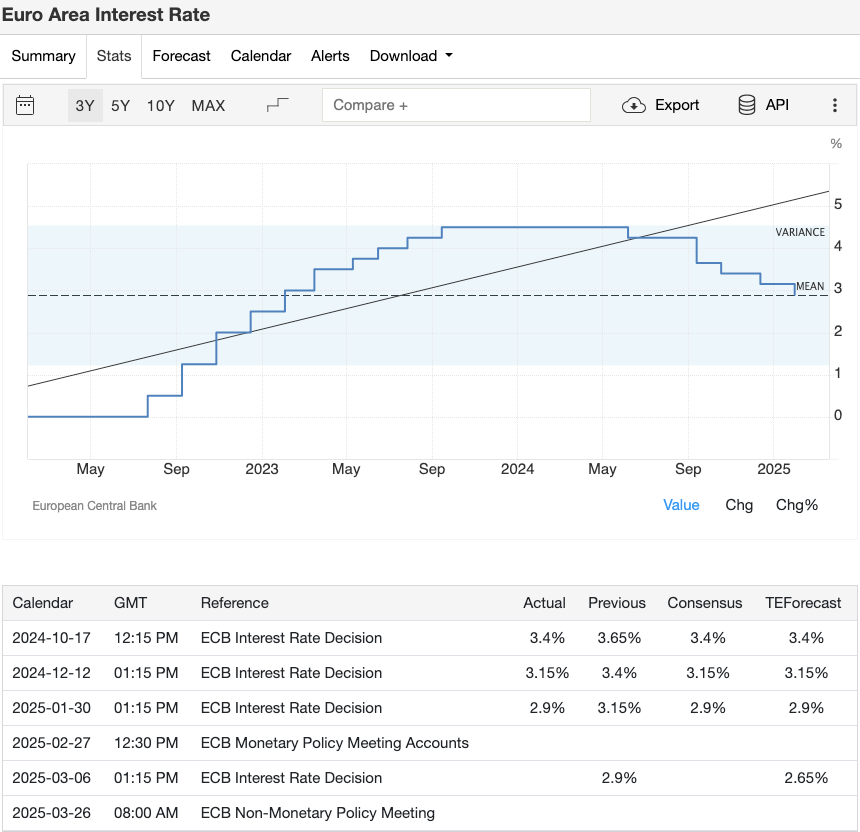Select the Chg% chart display option

point(797,505)
